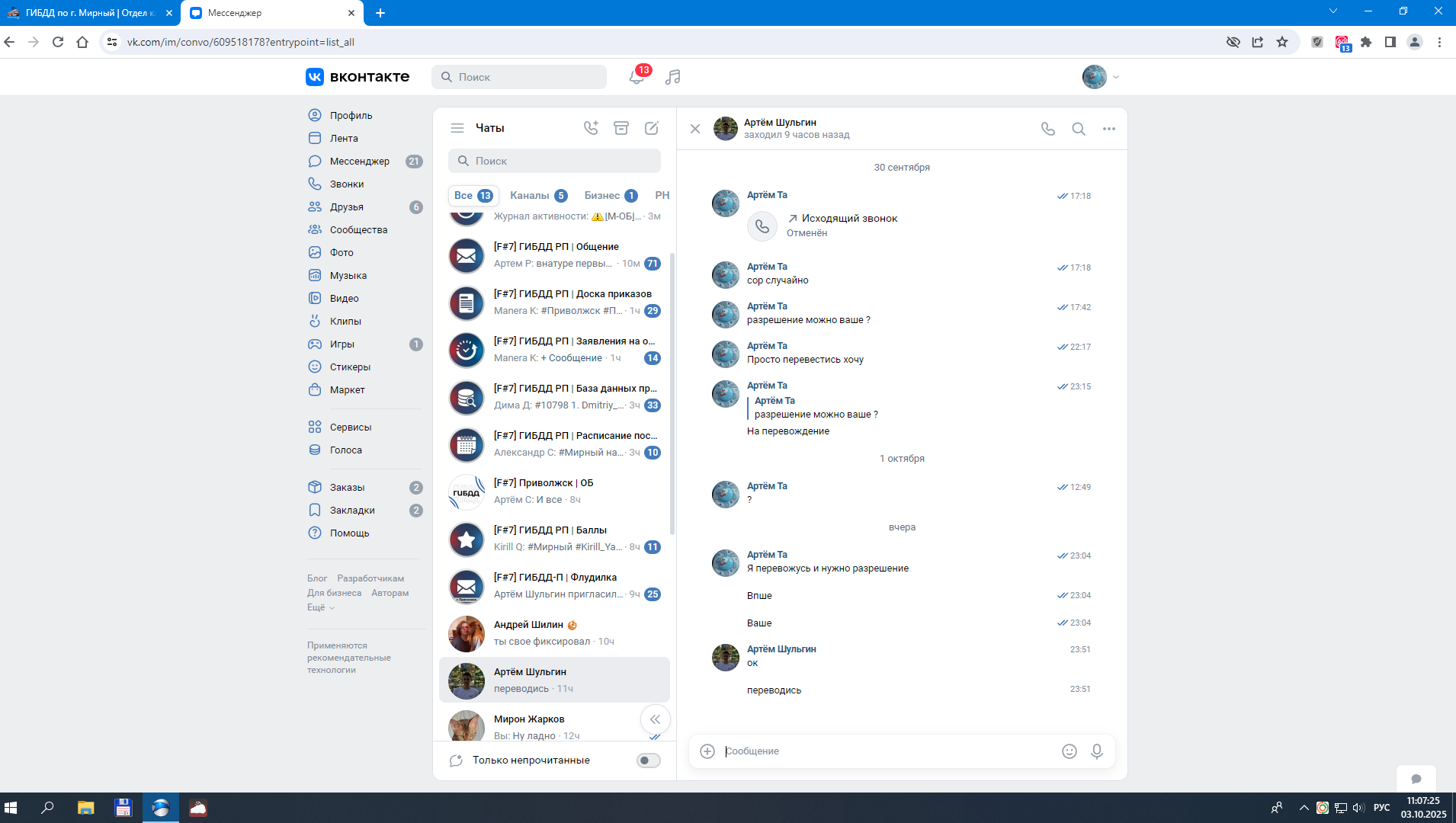Open Видео icon in sidebar

click(315, 298)
